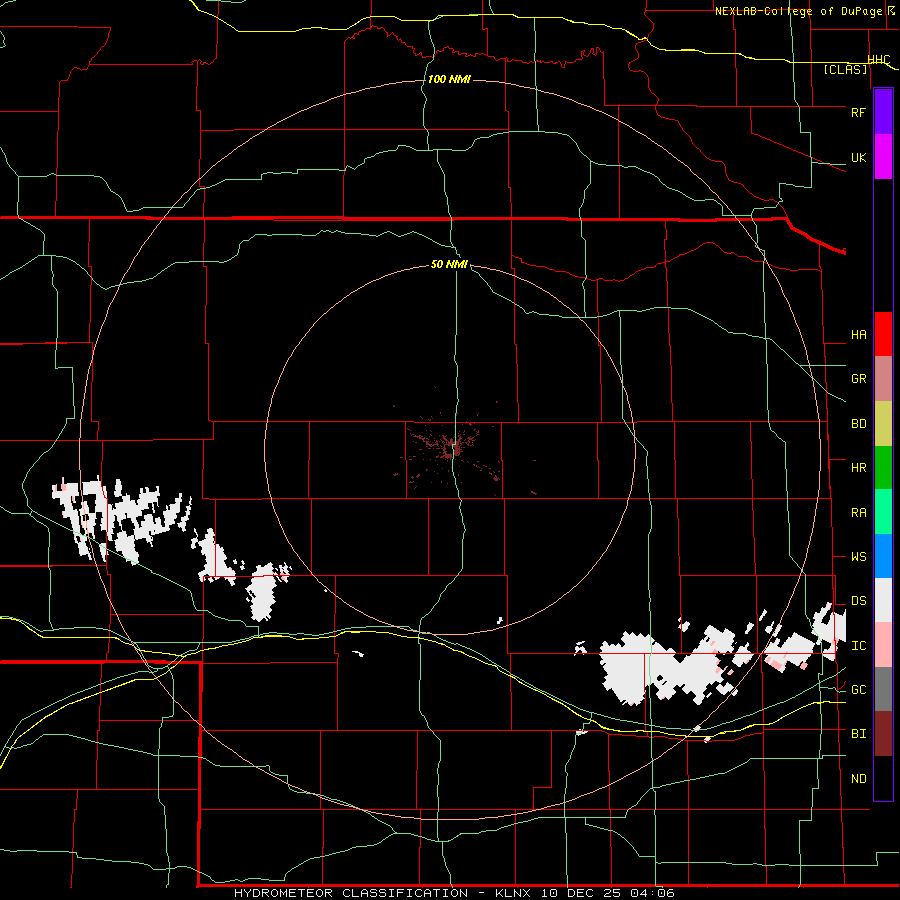Click the KLNX radar site at center
This screenshot has height=900, width=900.
[453, 449]
